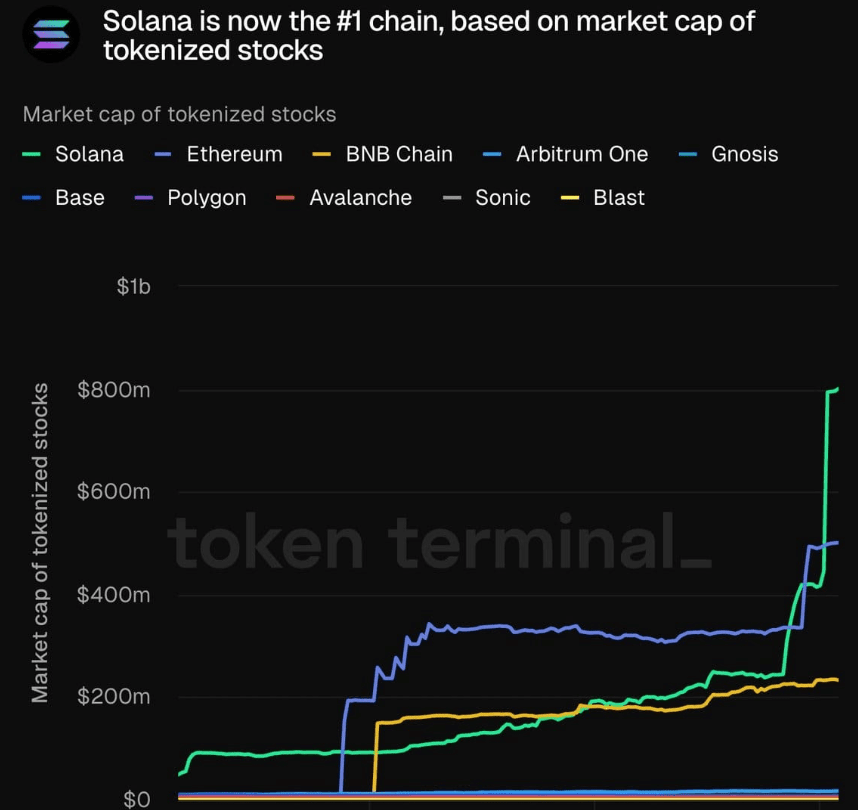This screenshot has height=810, width=858.
Task: Toggle the Polygon legend entry
Action: (206, 198)
